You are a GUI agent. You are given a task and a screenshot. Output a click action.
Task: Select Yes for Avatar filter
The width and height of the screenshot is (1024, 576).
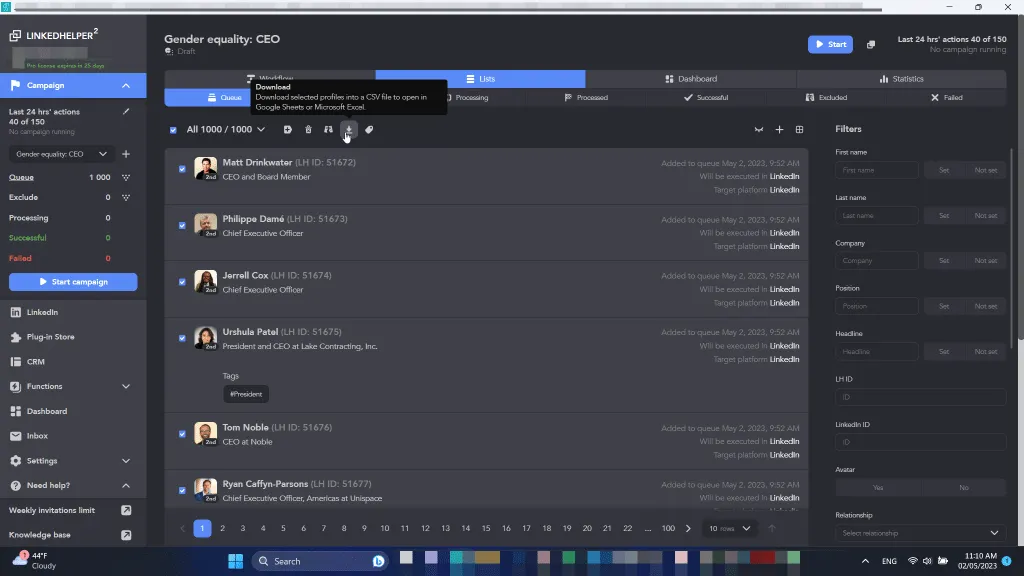pos(878,488)
